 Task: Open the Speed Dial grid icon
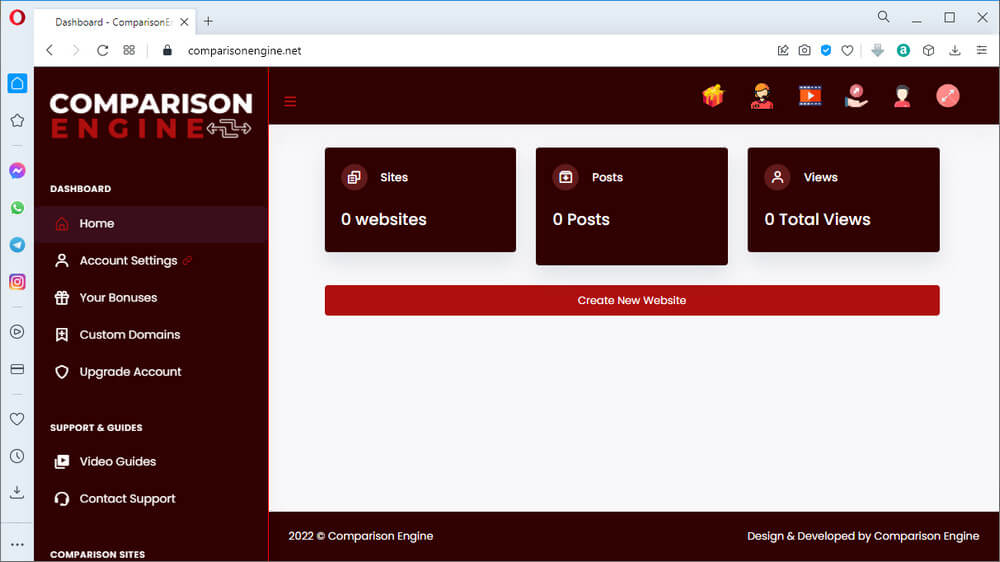click(129, 50)
